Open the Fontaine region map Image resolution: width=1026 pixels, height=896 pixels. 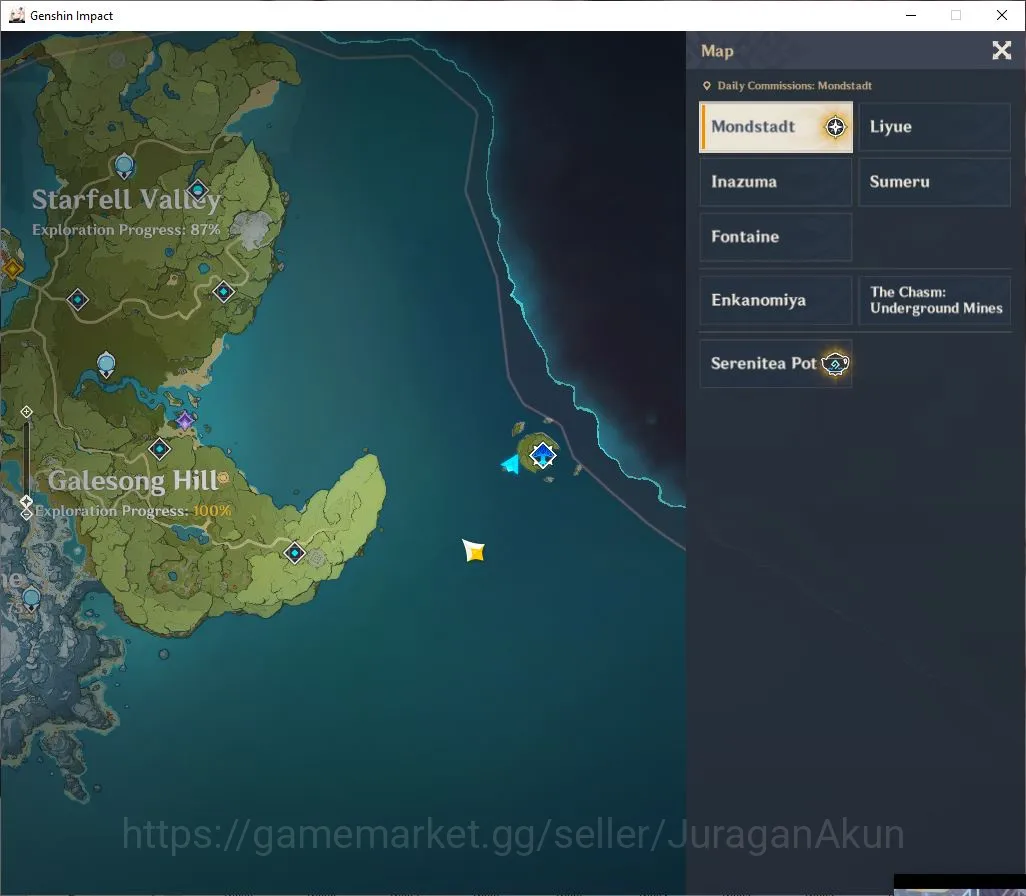pyautogui.click(x=776, y=237)
